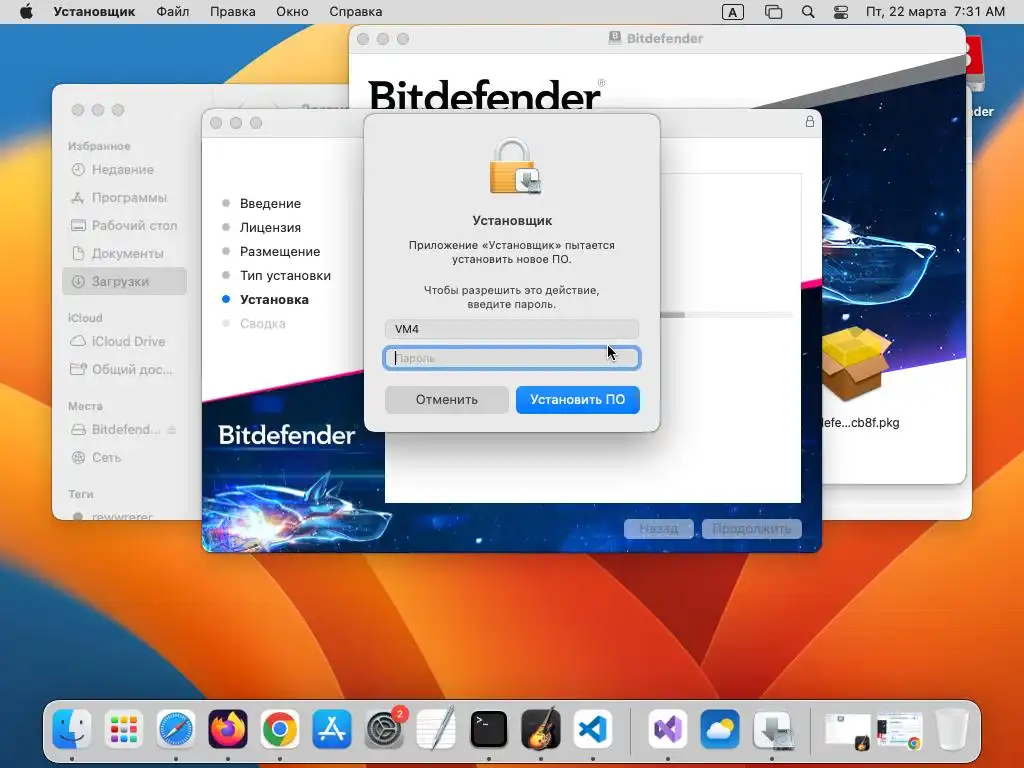Click the Назад button in the installer

tap(659, 528)
